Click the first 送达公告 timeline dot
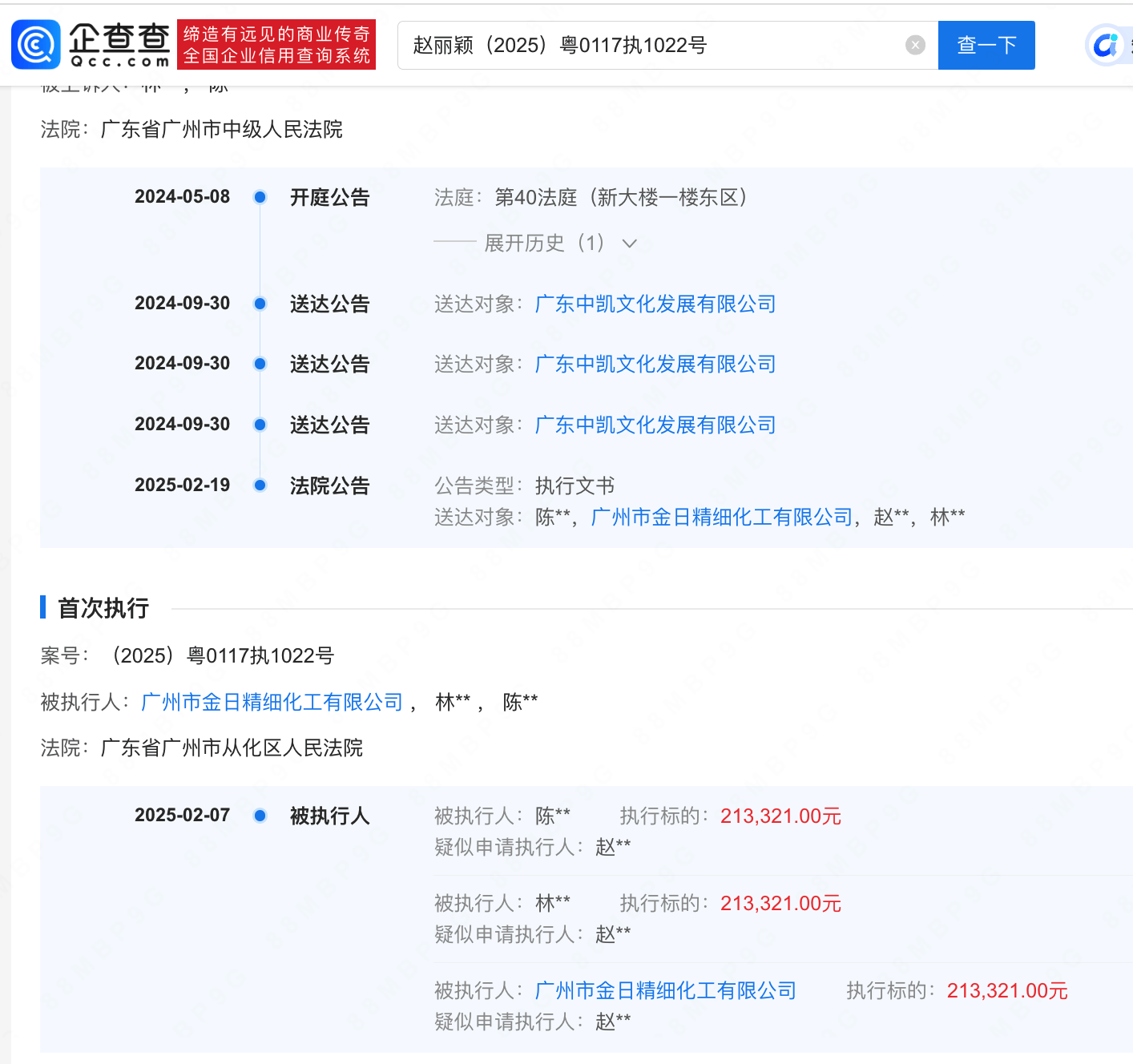Screen dimensions: 1133x1064 (260, 304)
